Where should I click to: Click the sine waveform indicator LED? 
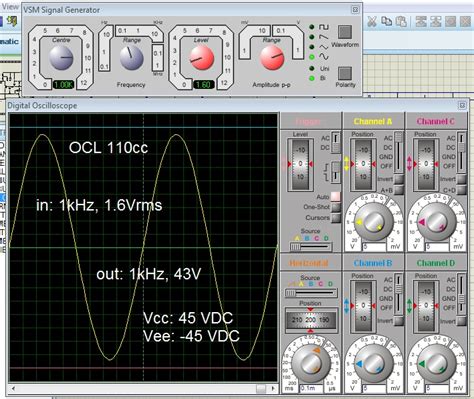[312, 57]
